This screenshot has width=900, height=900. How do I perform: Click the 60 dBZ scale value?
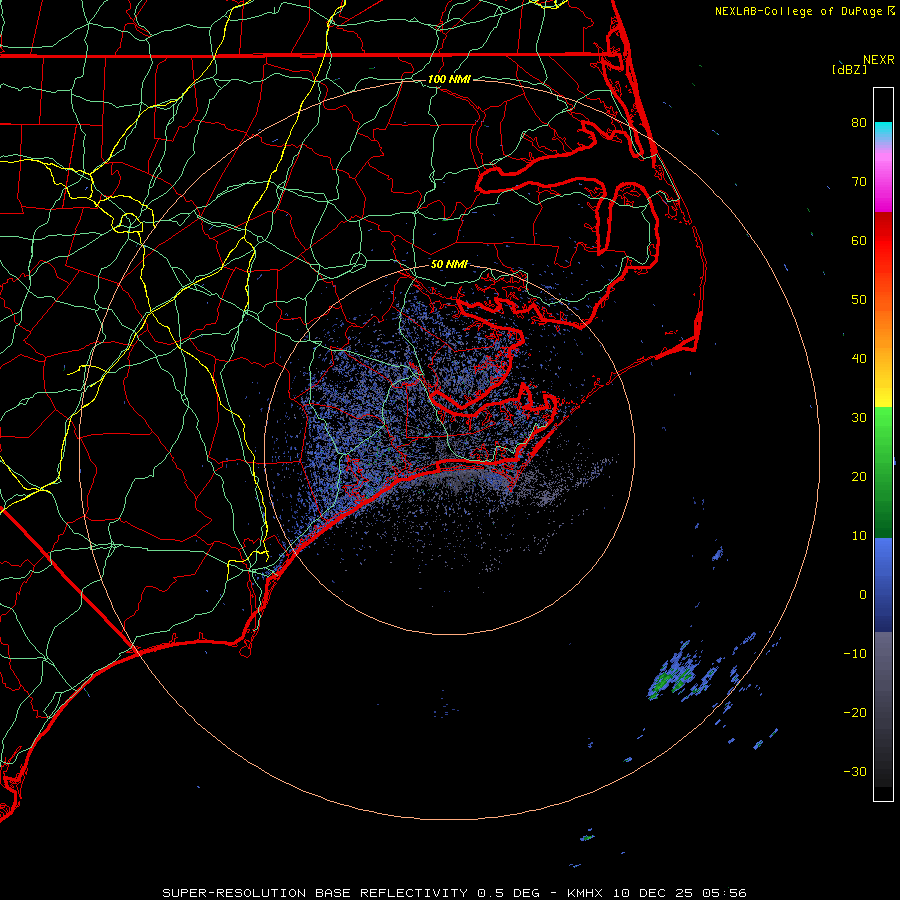(x=859, y=240)
